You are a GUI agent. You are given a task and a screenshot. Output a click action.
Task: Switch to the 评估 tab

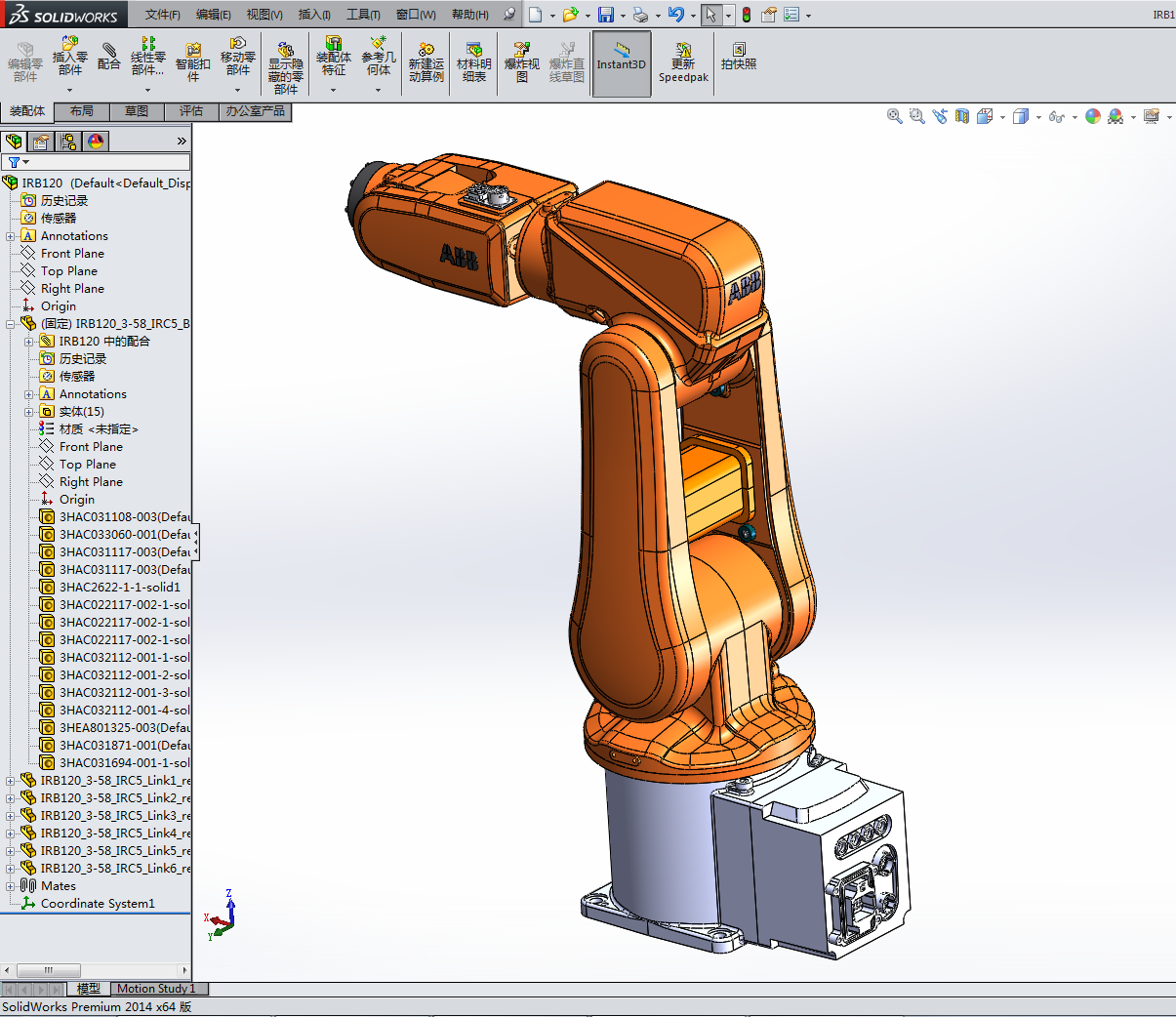pos(191,111)
